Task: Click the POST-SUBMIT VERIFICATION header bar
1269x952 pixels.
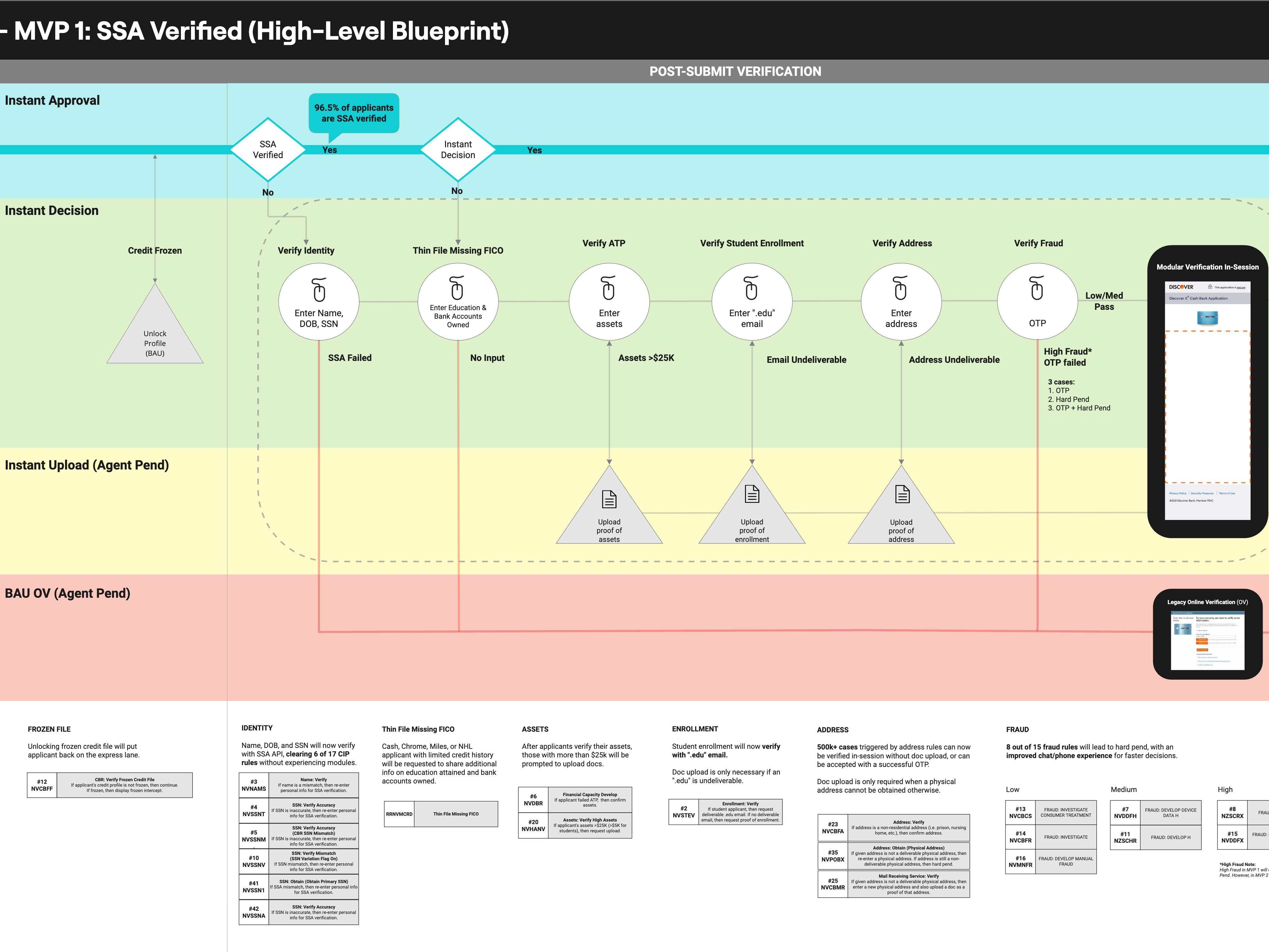Action: (x=735, y=72)
